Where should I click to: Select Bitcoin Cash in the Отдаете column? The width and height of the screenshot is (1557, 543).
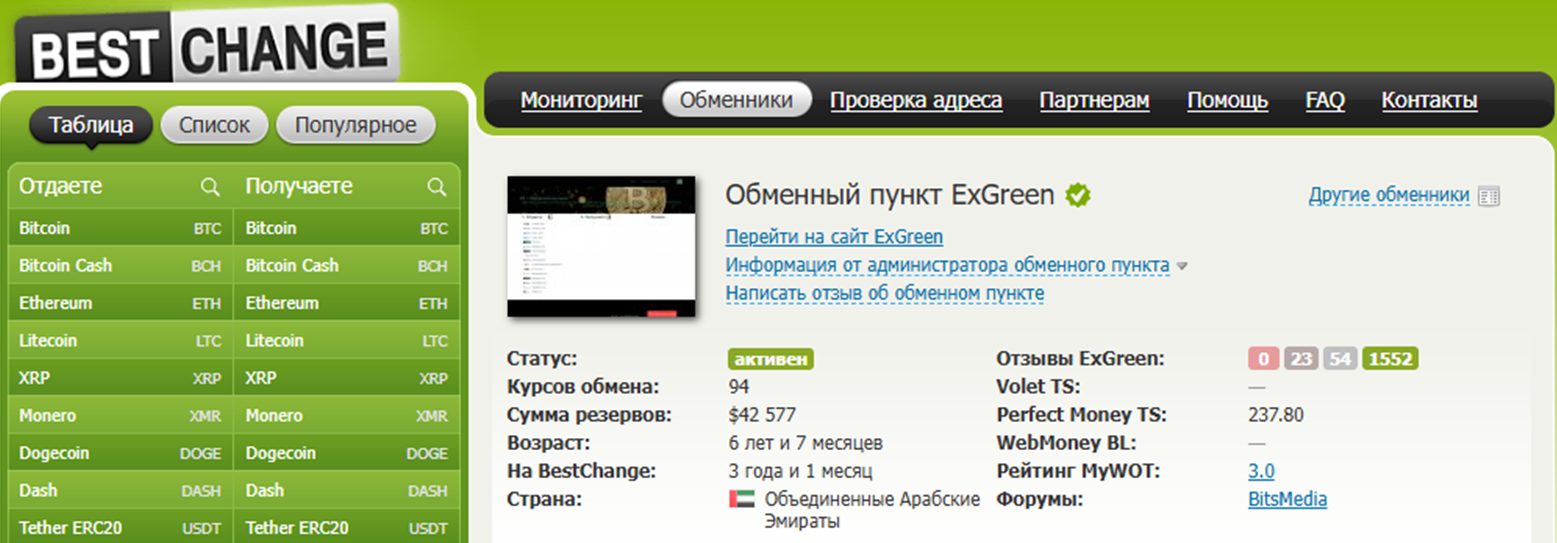[x=120, y=266]
